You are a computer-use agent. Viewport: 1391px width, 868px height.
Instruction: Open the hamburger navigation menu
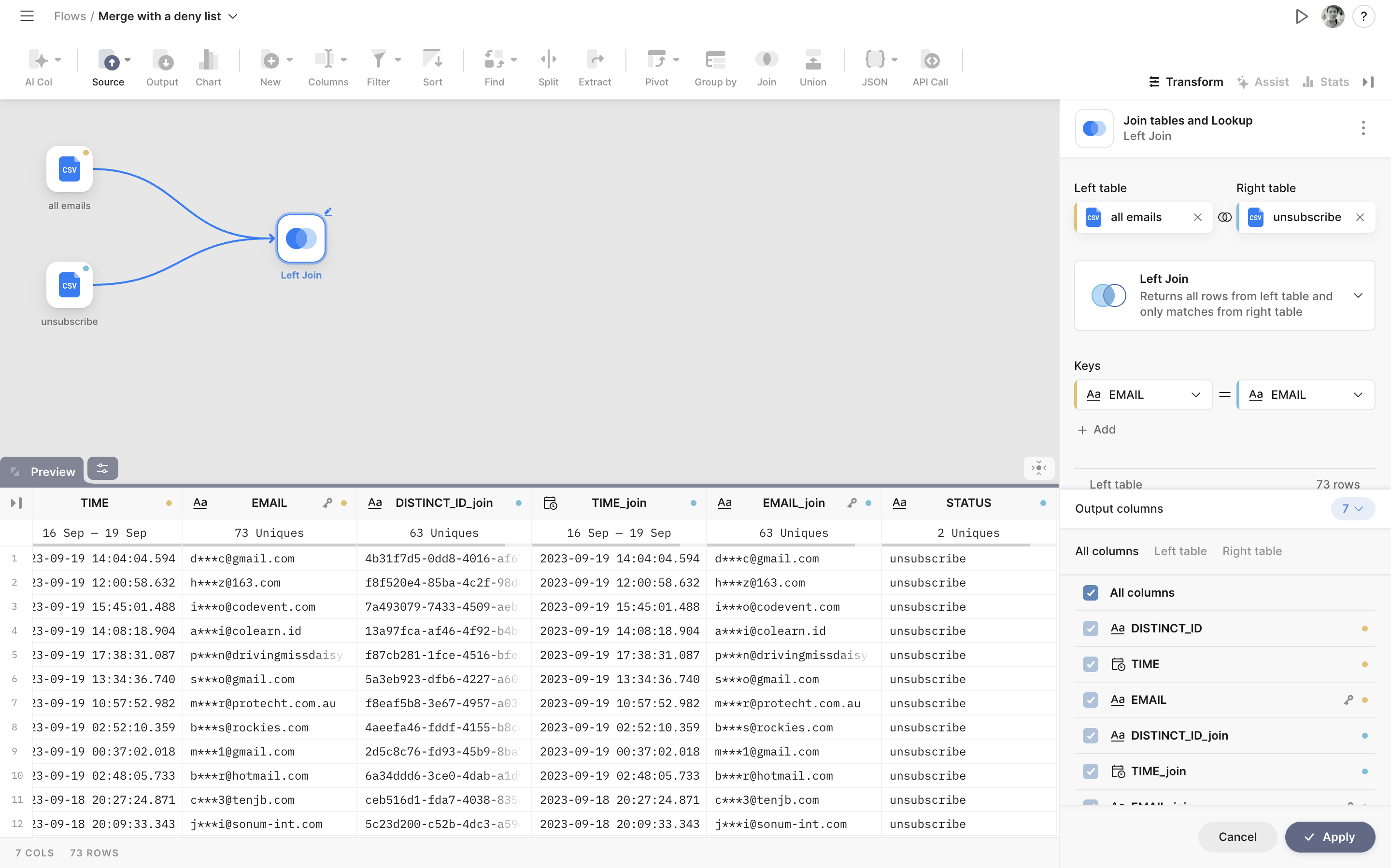tap(27, 16)
